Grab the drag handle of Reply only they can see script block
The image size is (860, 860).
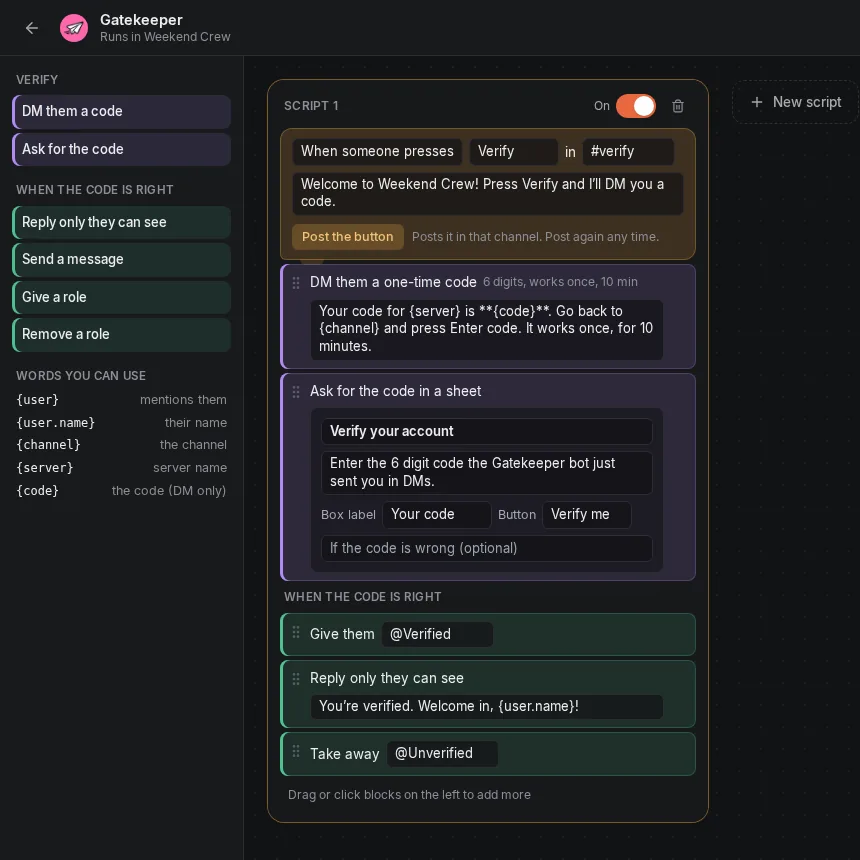click(296, 679)
